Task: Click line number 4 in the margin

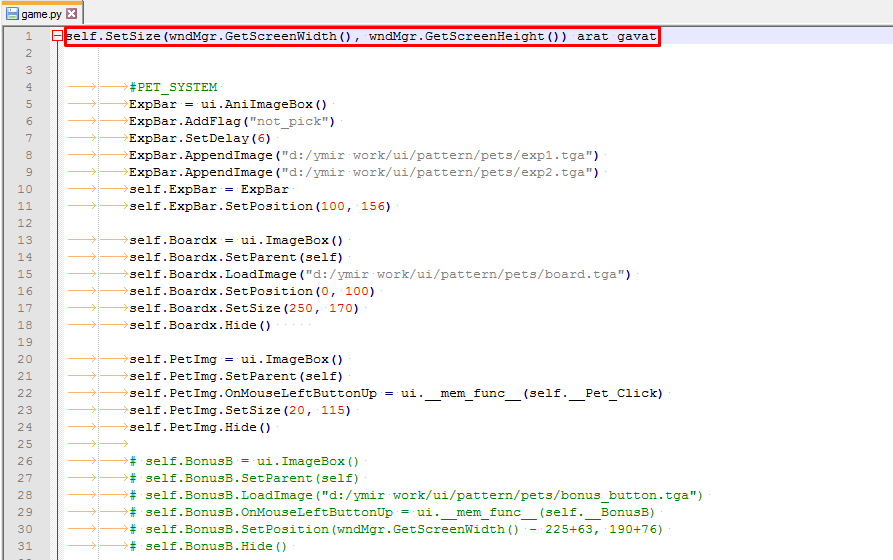Action: (x=28, y=87)
